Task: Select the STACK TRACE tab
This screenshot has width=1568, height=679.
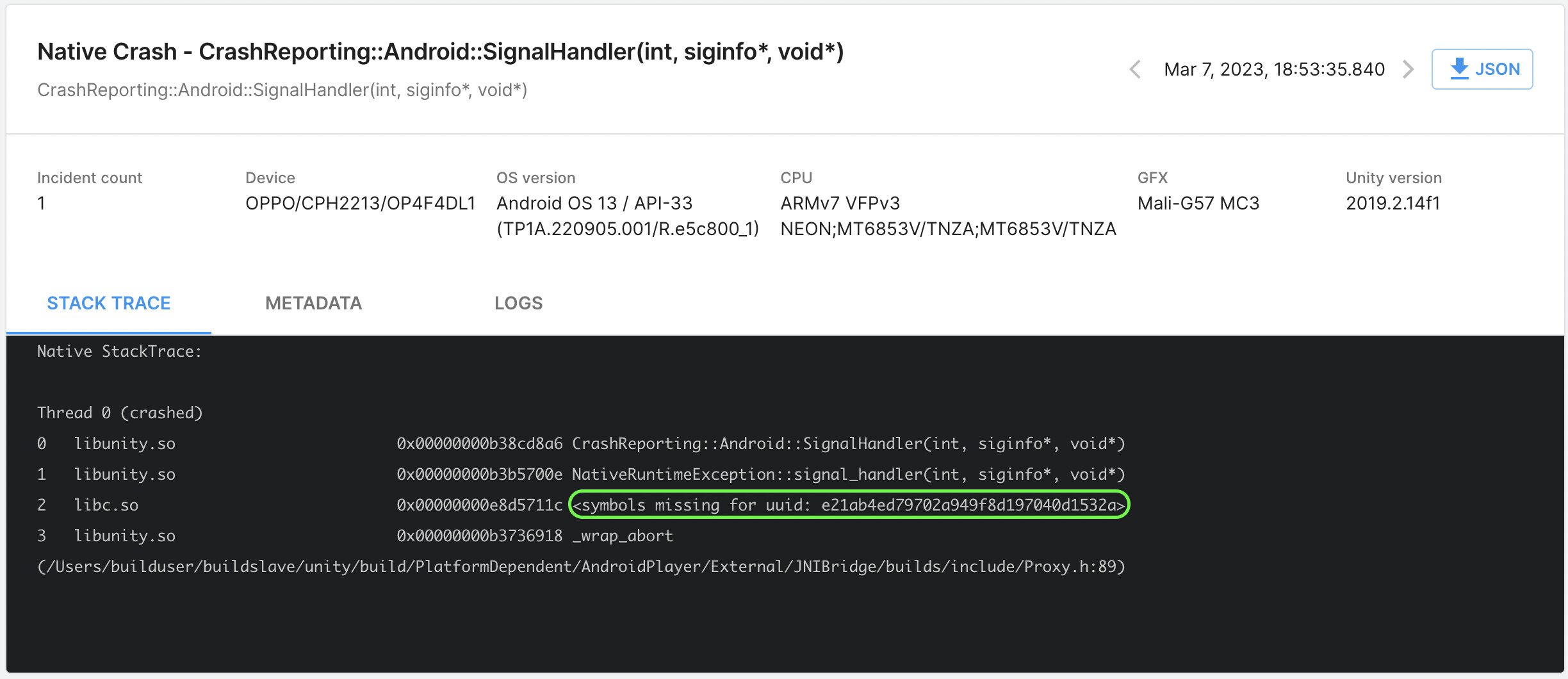Action: pos(108,302)
